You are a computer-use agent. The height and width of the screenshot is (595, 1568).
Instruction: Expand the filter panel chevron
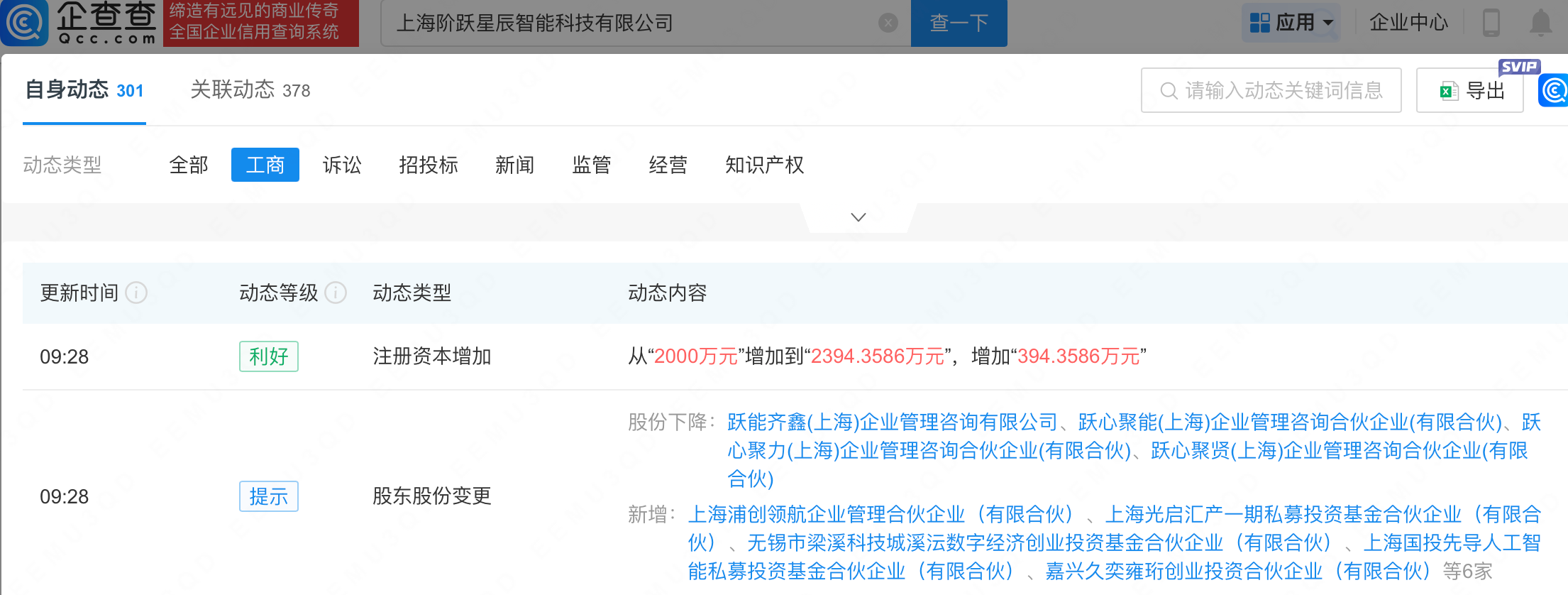858,217
